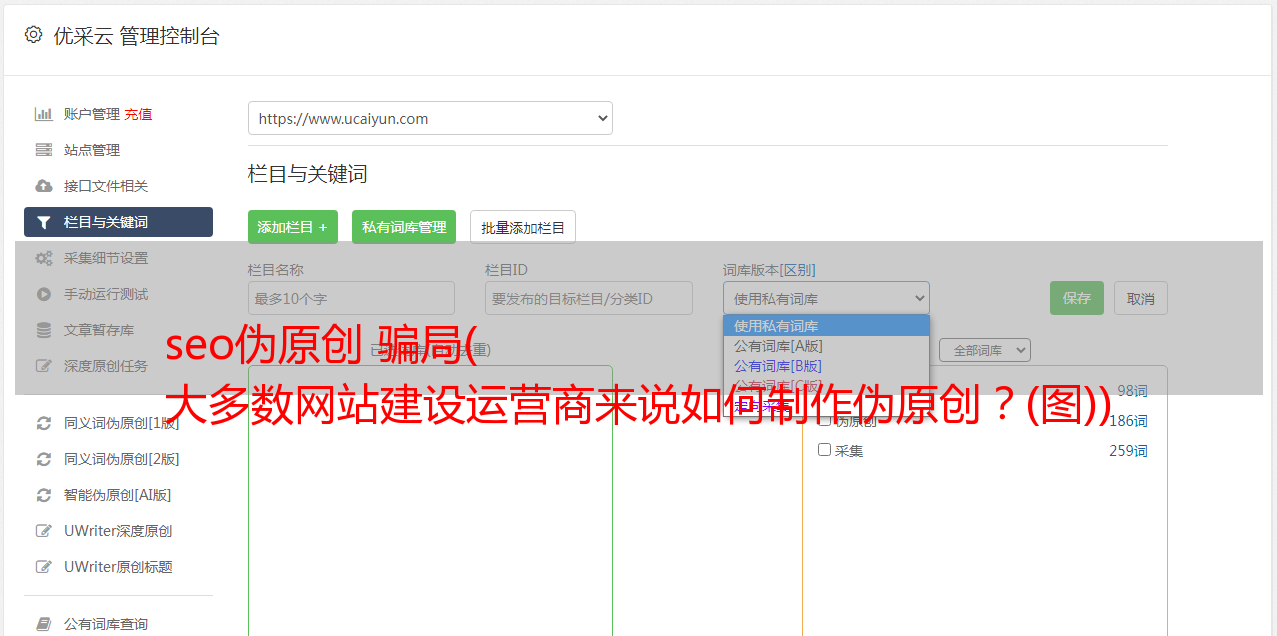Click the 259词 count
The height and width of the screenshot is (636, 1277).
(x=1128, y=451)
